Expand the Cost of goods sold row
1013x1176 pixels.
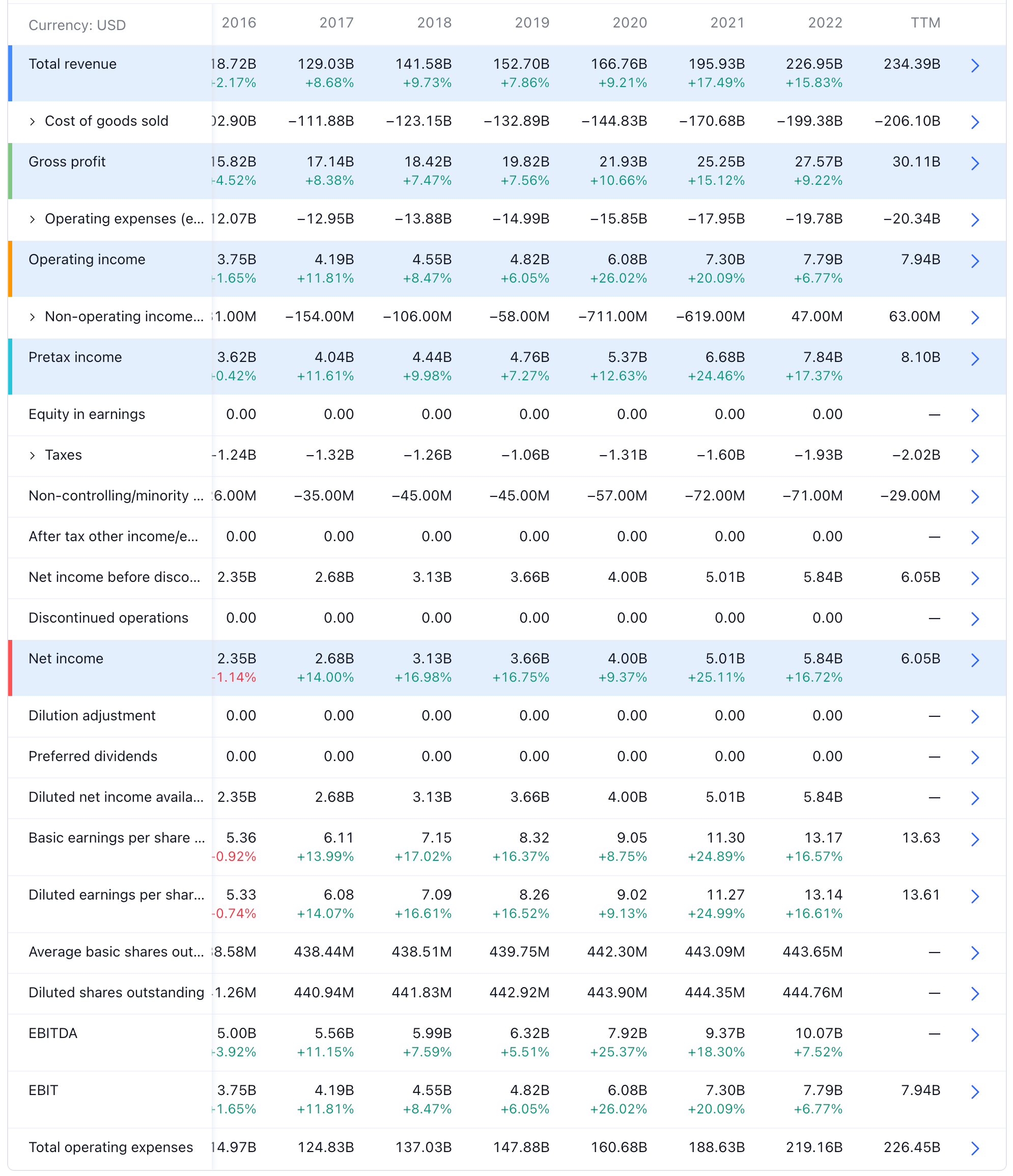33,122
